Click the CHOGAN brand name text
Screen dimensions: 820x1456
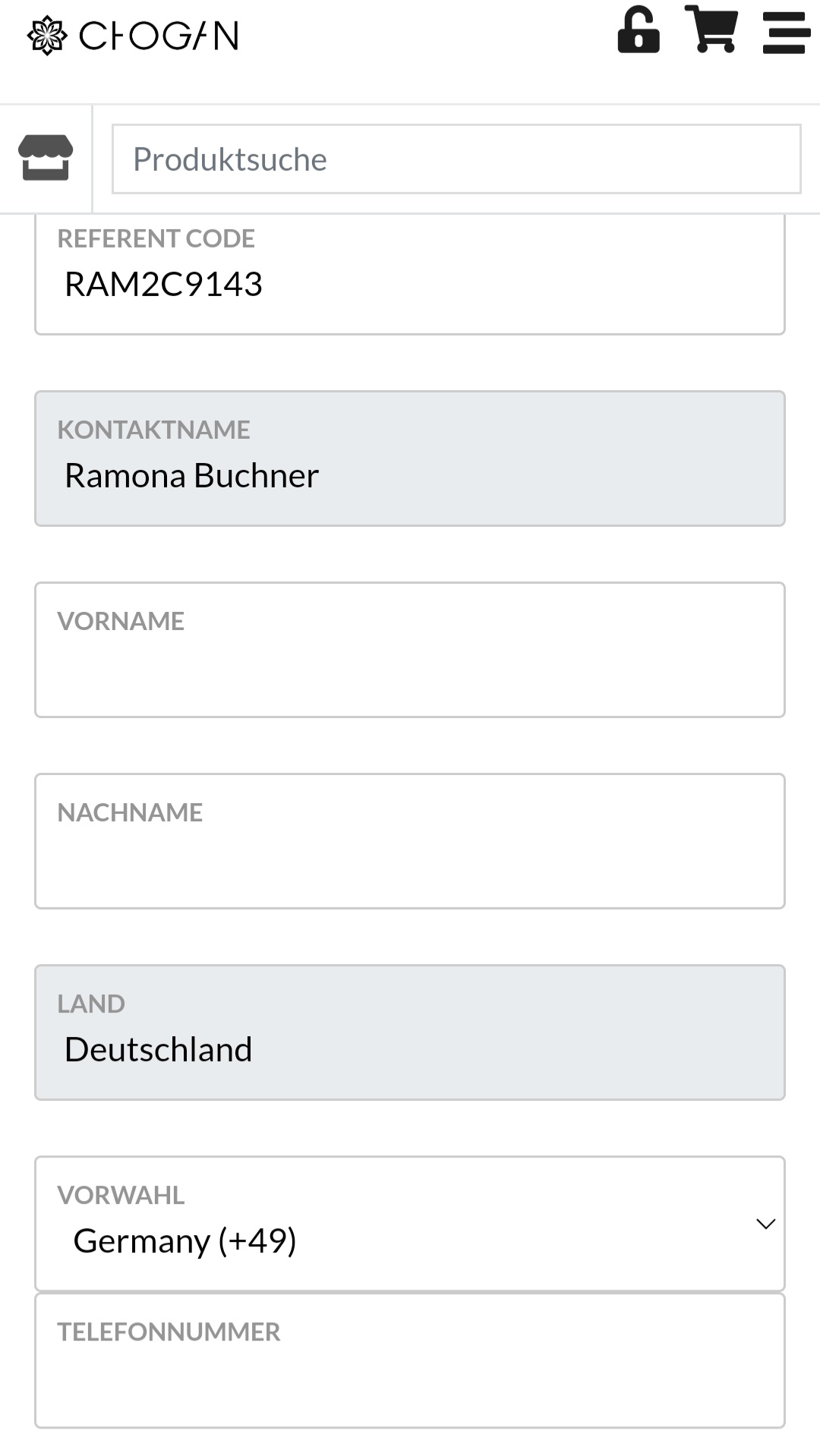[x=159, y=36]
